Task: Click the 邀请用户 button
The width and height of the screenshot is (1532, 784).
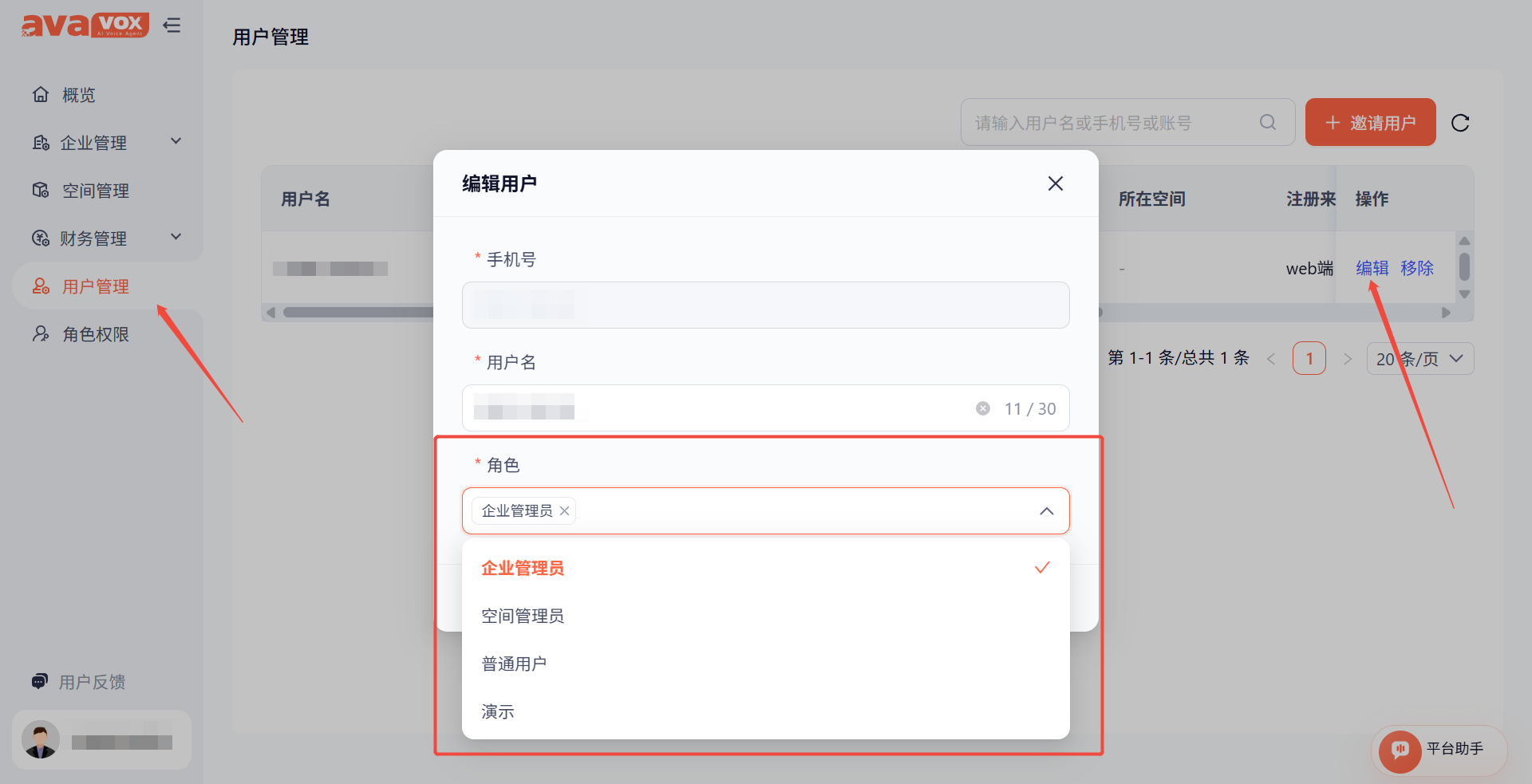Action: (1370, 122)
